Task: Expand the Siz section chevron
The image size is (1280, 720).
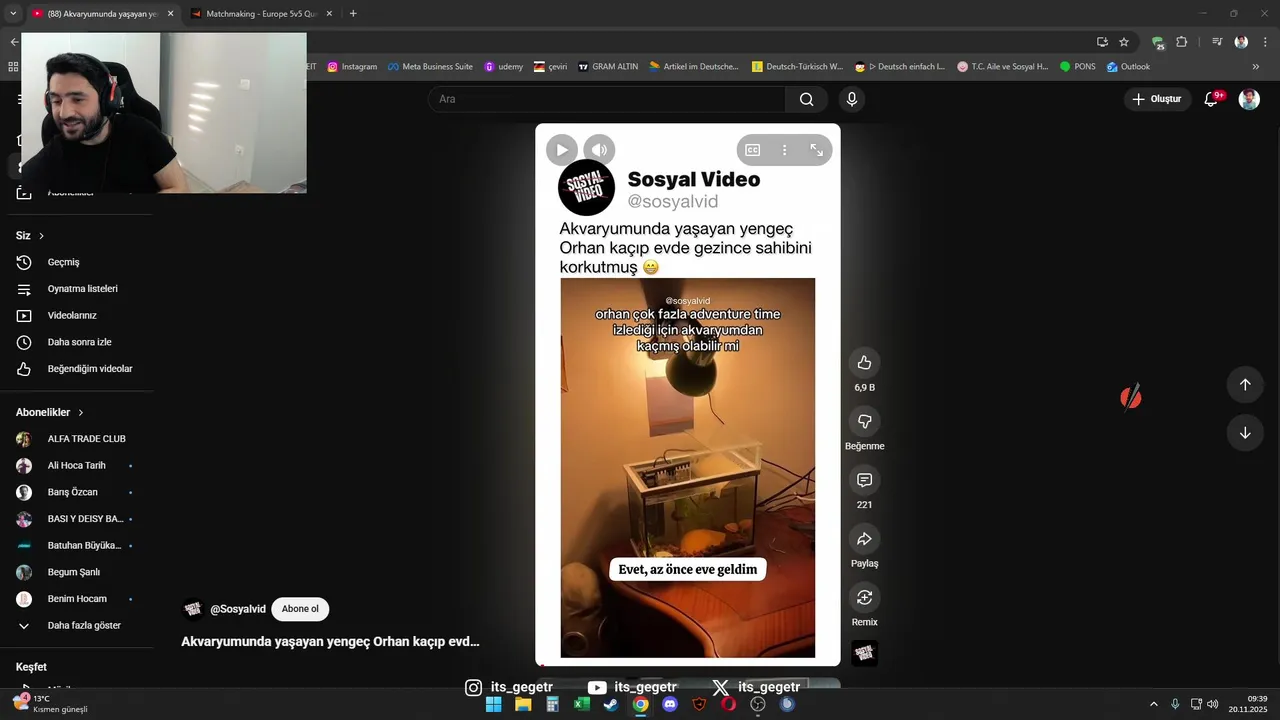Action: coord(41,236)
